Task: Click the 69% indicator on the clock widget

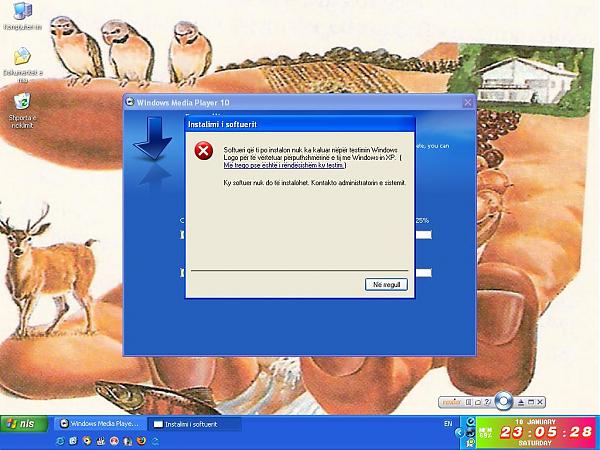Action: (486, 433)
